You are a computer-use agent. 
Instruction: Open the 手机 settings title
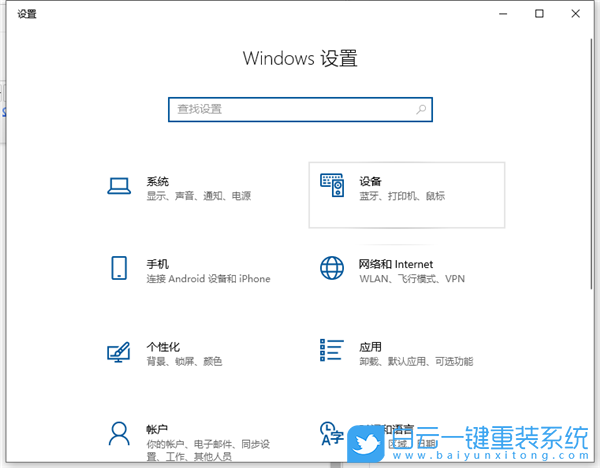(158, 264)
